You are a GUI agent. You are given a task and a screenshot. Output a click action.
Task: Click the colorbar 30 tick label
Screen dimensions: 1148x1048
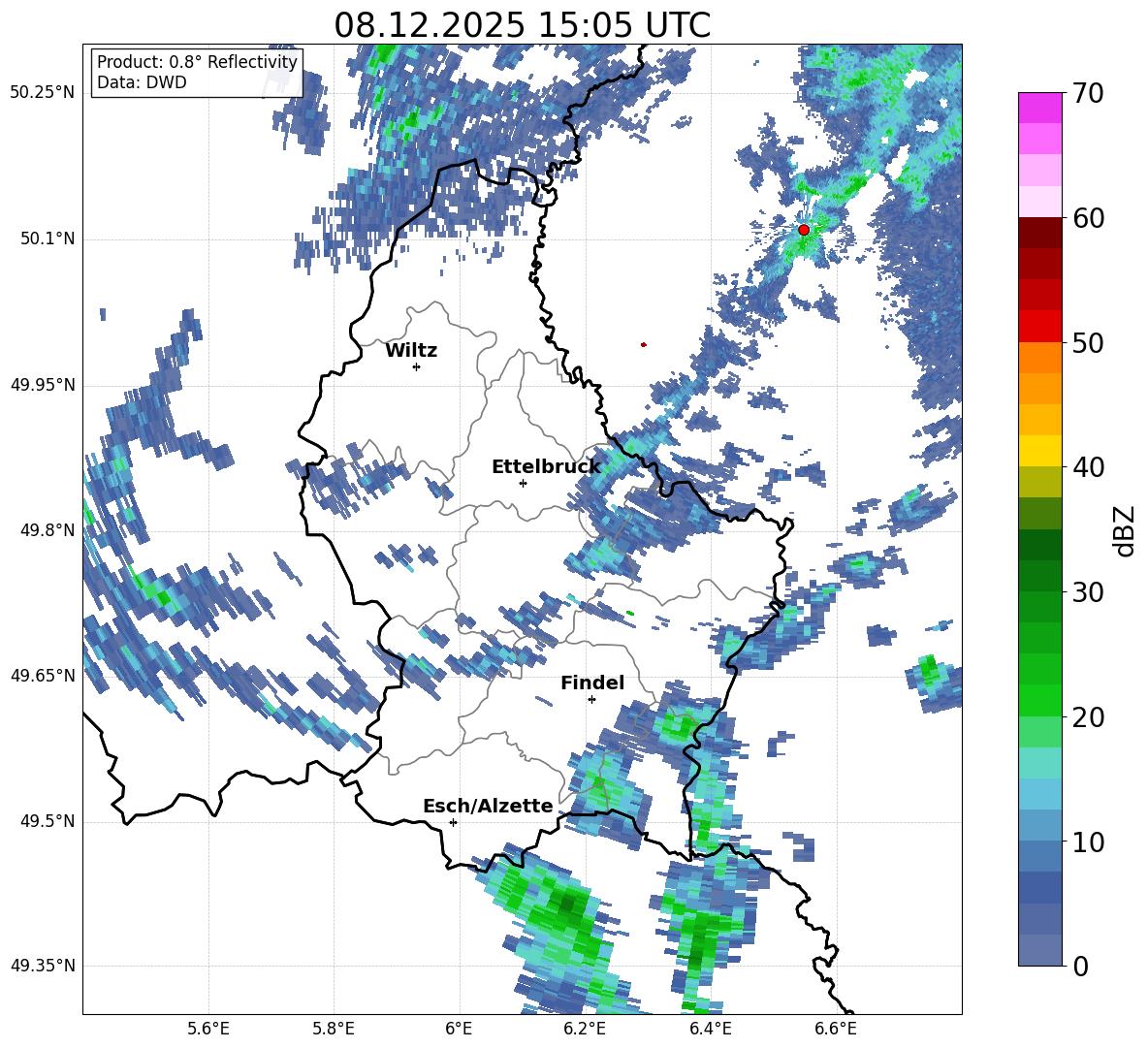tap(1088, 592)
